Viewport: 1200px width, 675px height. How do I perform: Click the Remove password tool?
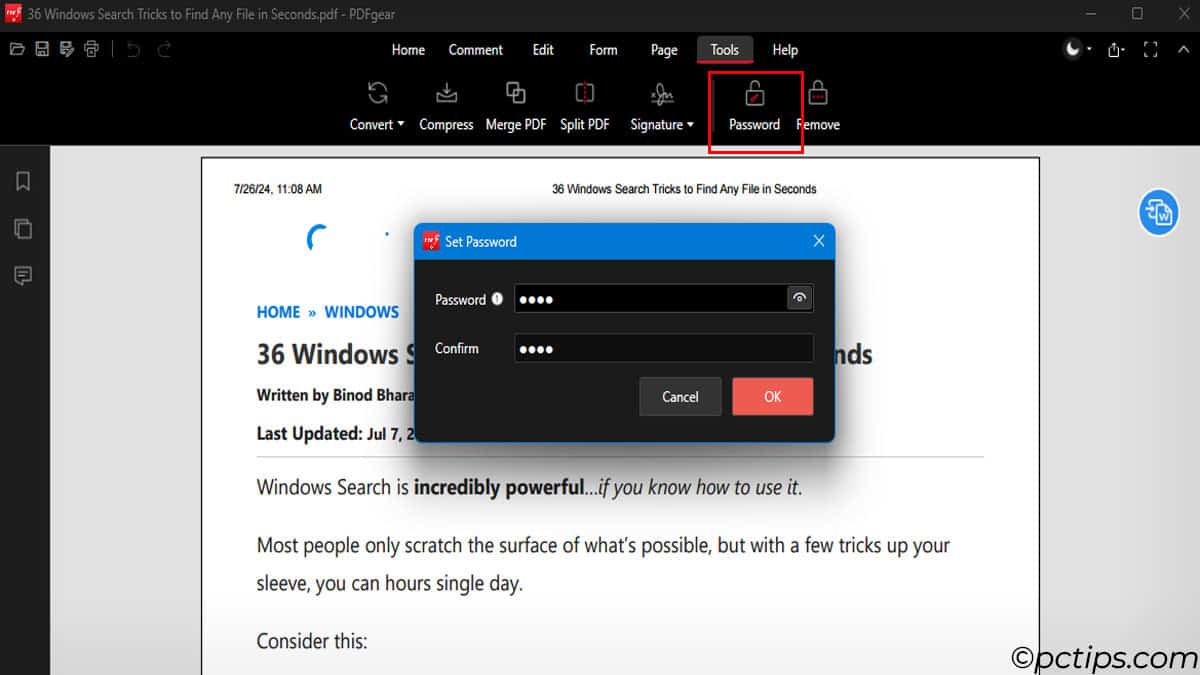click(x=818, y=106)
